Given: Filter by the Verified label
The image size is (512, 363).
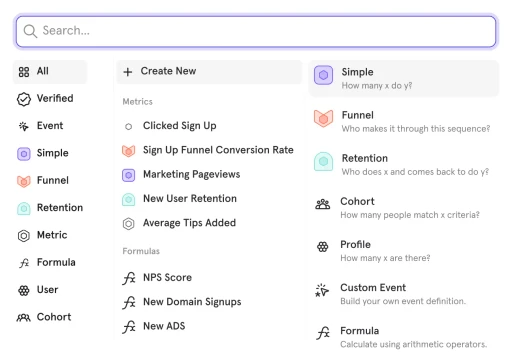Looking at the screenshot, I should click(x=55, y=99).
